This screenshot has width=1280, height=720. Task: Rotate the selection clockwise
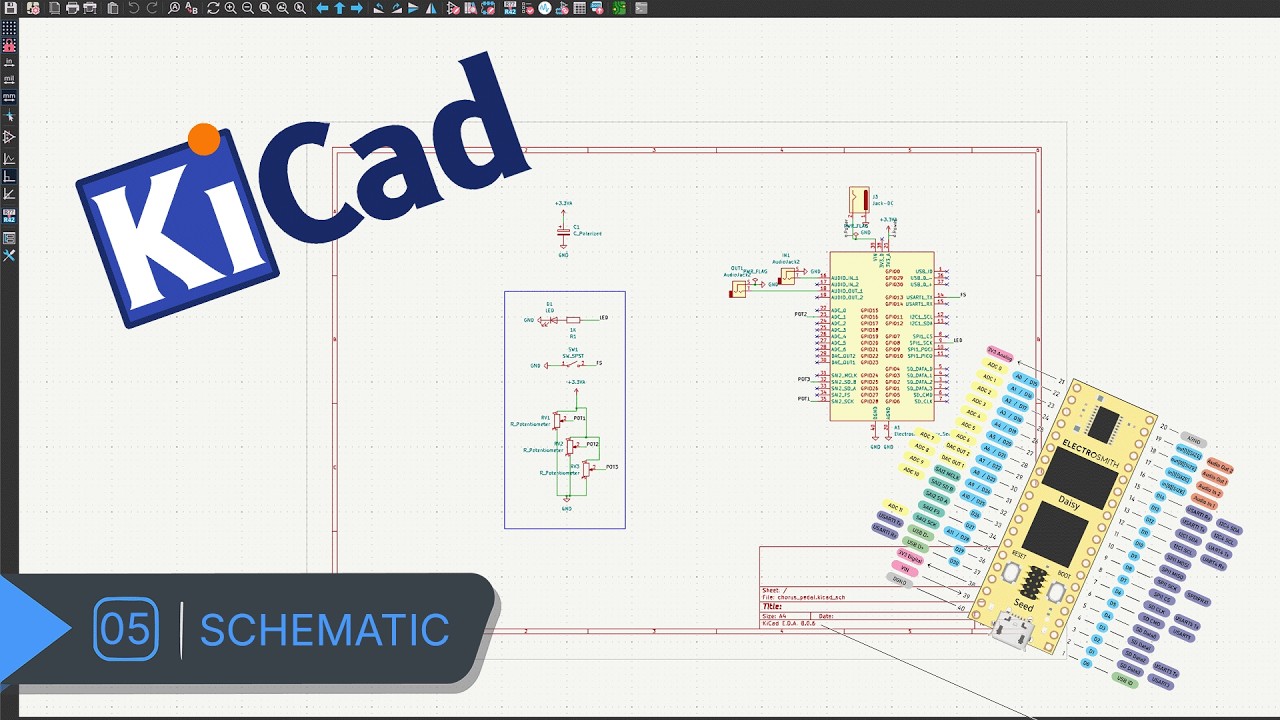point(396,8)
